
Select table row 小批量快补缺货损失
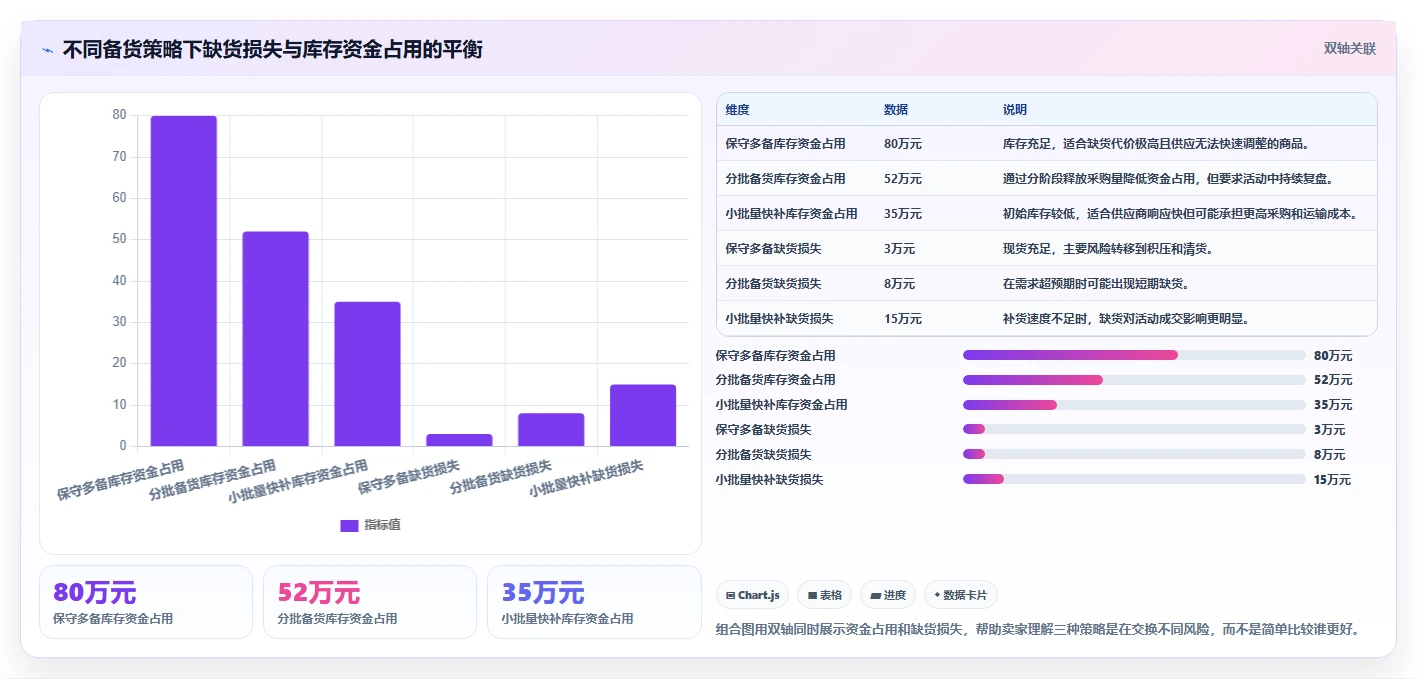click(1047, 319)
